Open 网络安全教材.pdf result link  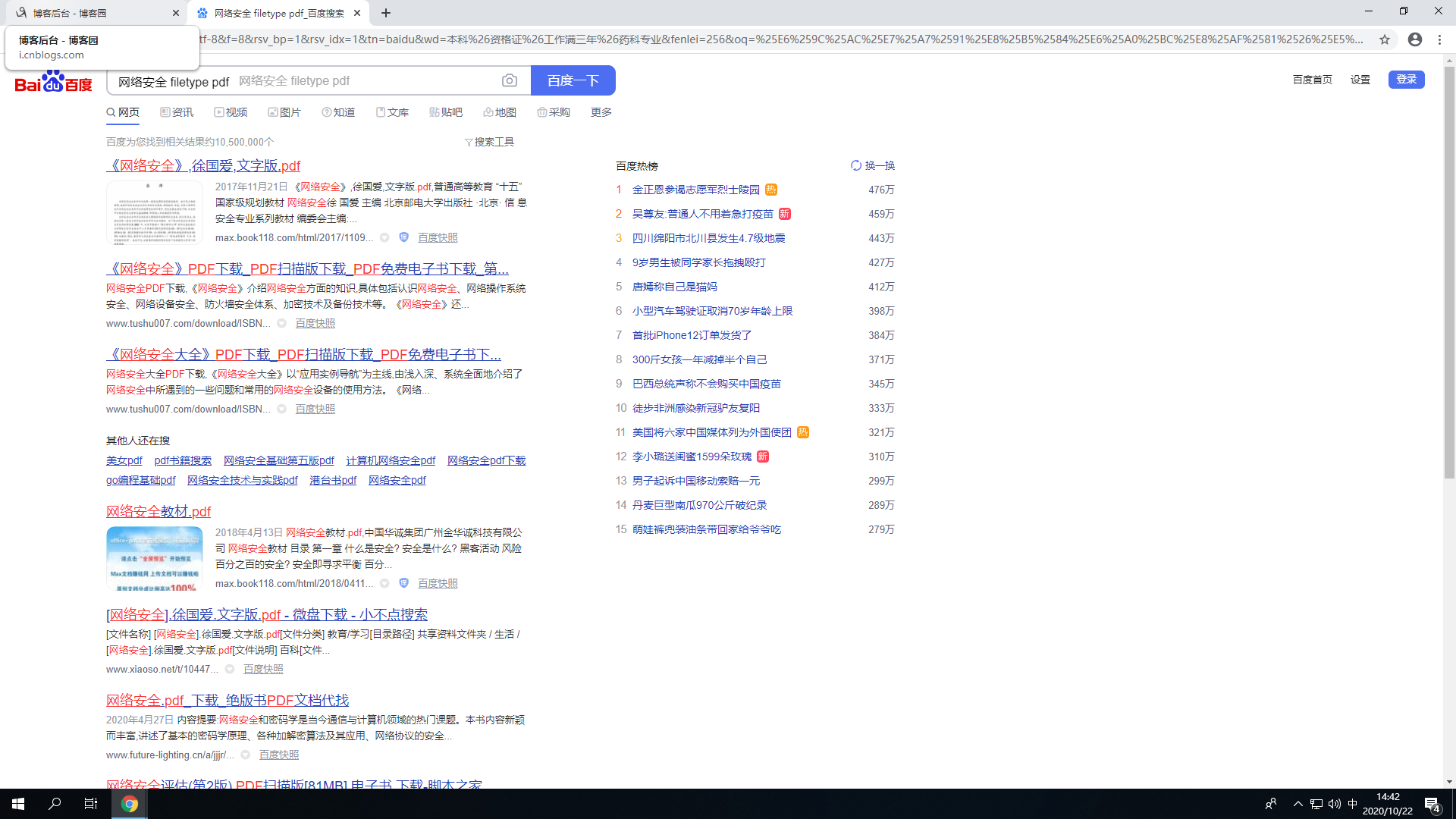158,511
